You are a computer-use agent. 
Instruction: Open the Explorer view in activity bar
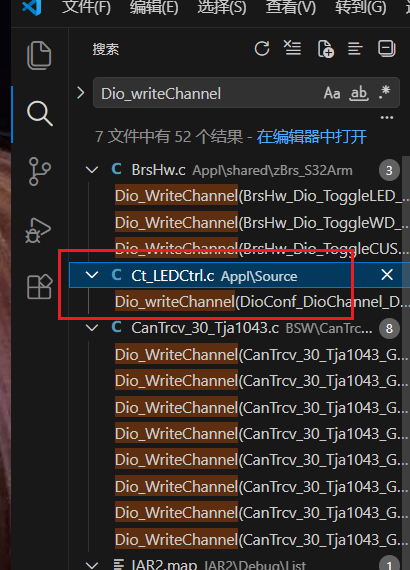click(39, 55)
